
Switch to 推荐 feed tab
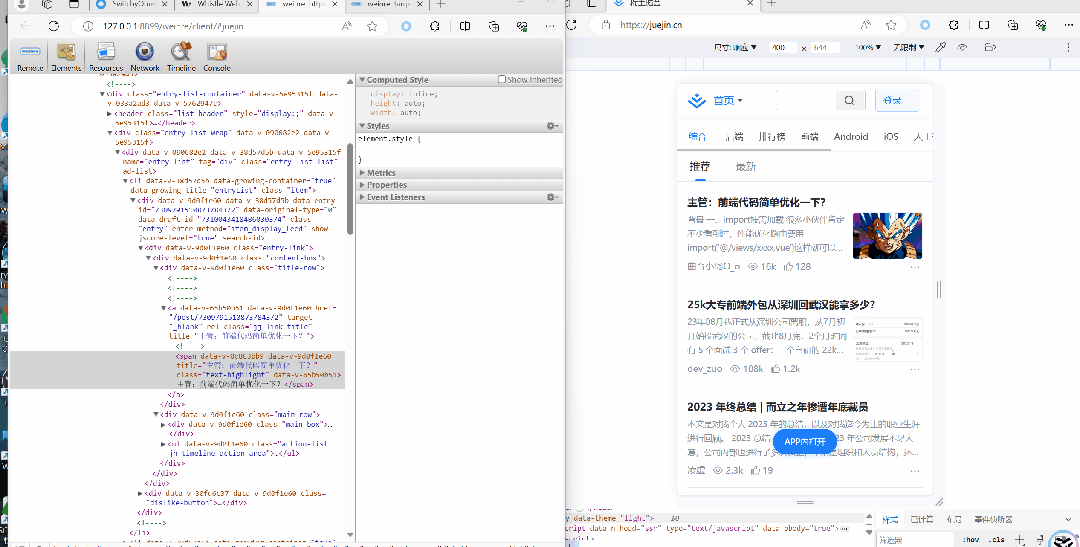click(700, 167)
